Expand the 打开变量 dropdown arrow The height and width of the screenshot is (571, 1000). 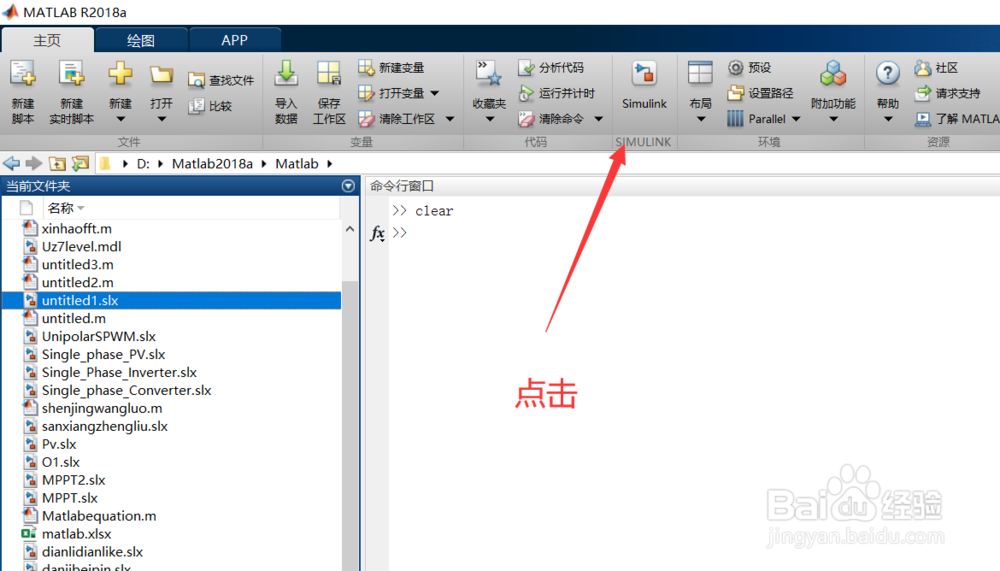point(435,93)
